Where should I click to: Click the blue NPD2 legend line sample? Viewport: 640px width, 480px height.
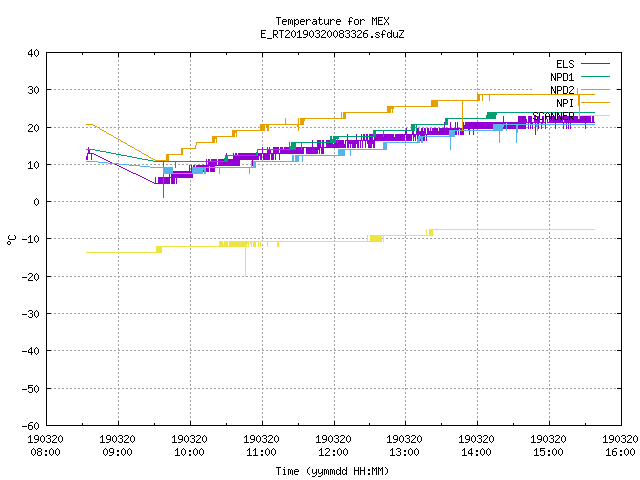point(595,89)
